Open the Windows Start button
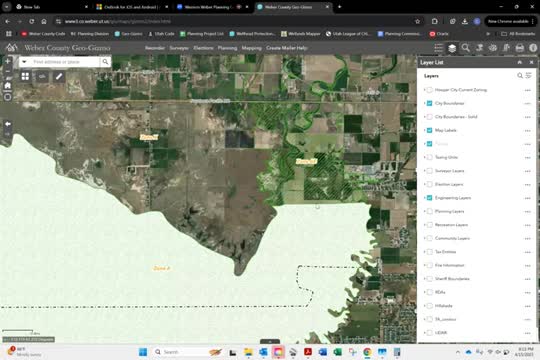The width and height of the screenshot is (540, 360). pos(143,352)
